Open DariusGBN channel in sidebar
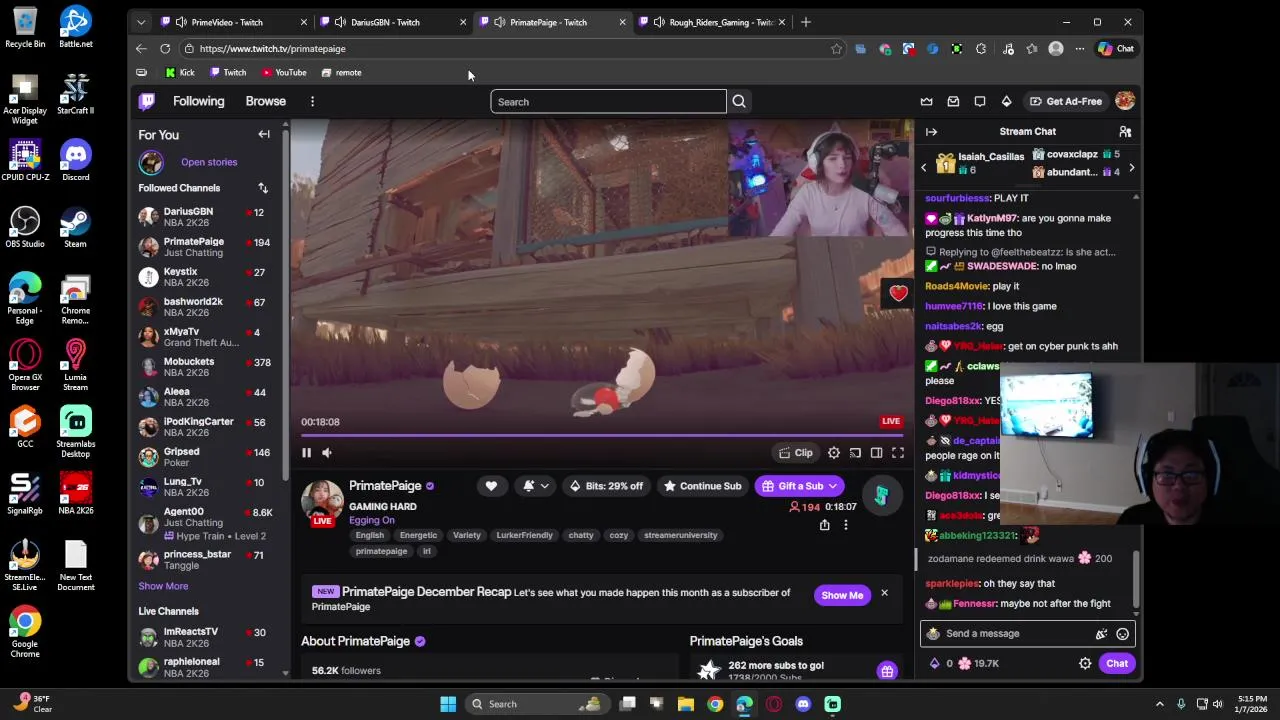1280x720 pixels. coord(207,217)
